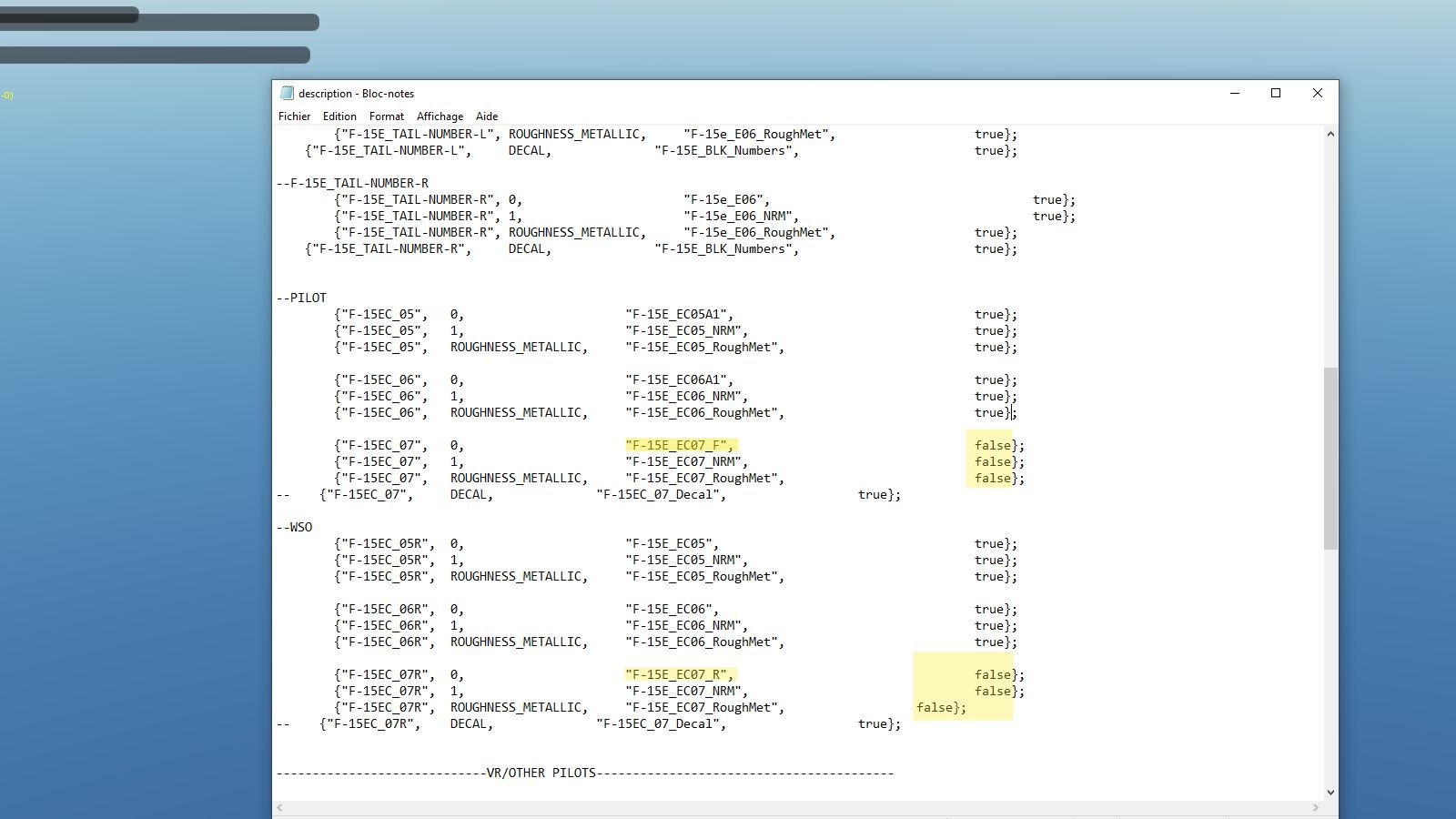Click the vertical scrollbar thumb

(1330, 458)
